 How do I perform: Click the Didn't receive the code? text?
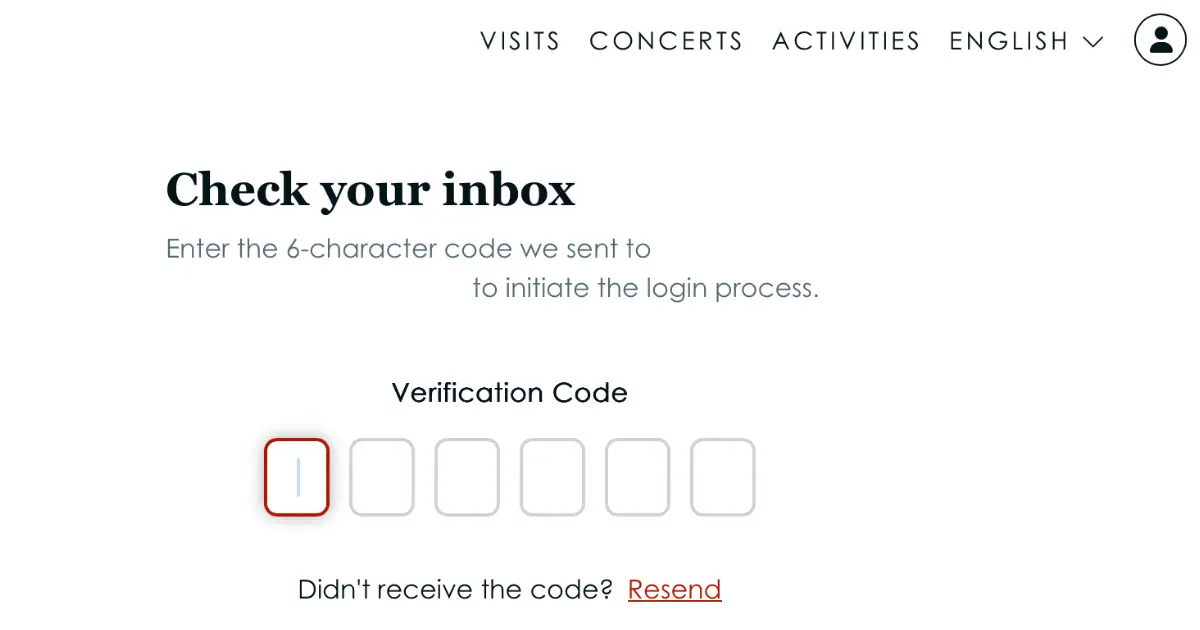(455, 590)
